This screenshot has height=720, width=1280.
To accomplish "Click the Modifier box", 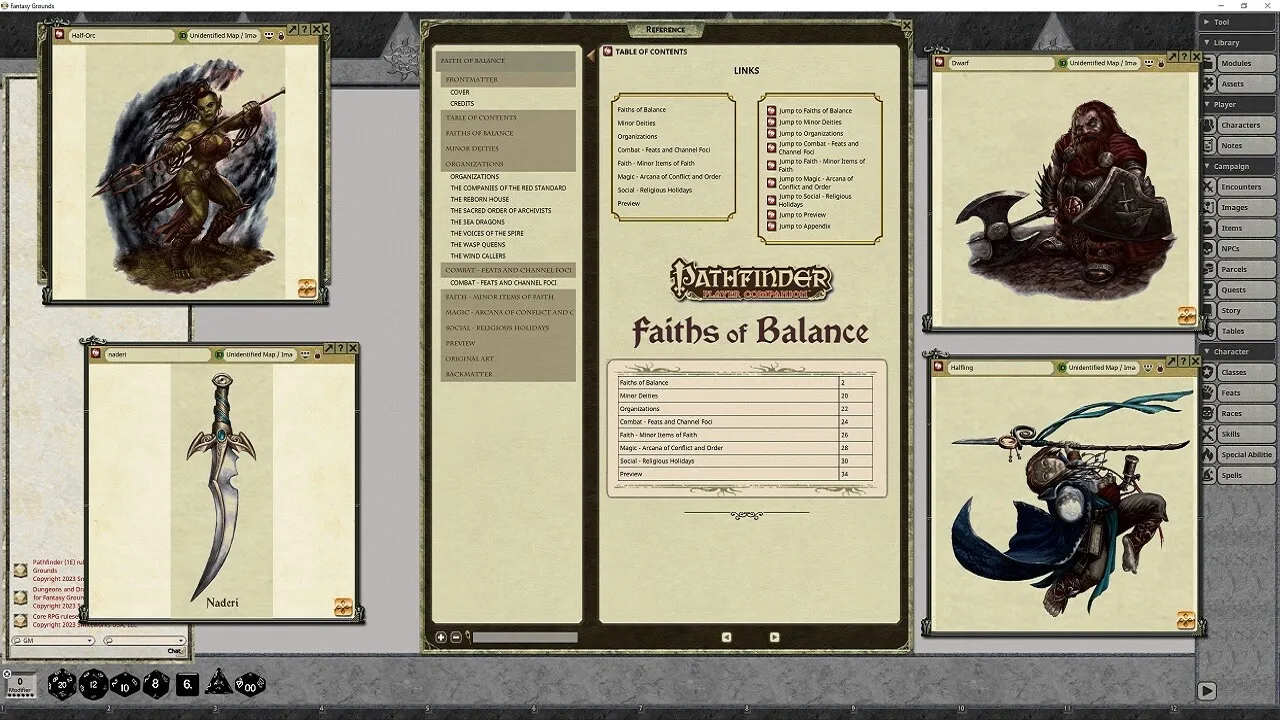I will click(20, 685).
